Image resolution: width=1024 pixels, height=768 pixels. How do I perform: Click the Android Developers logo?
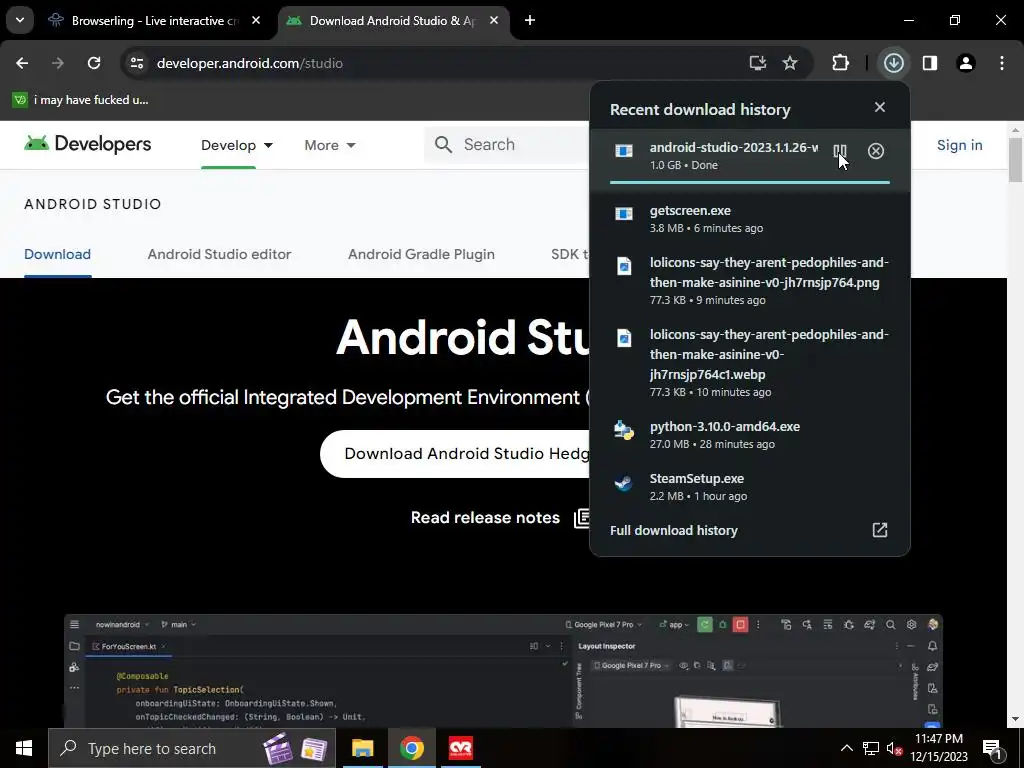tap(88, 144)
